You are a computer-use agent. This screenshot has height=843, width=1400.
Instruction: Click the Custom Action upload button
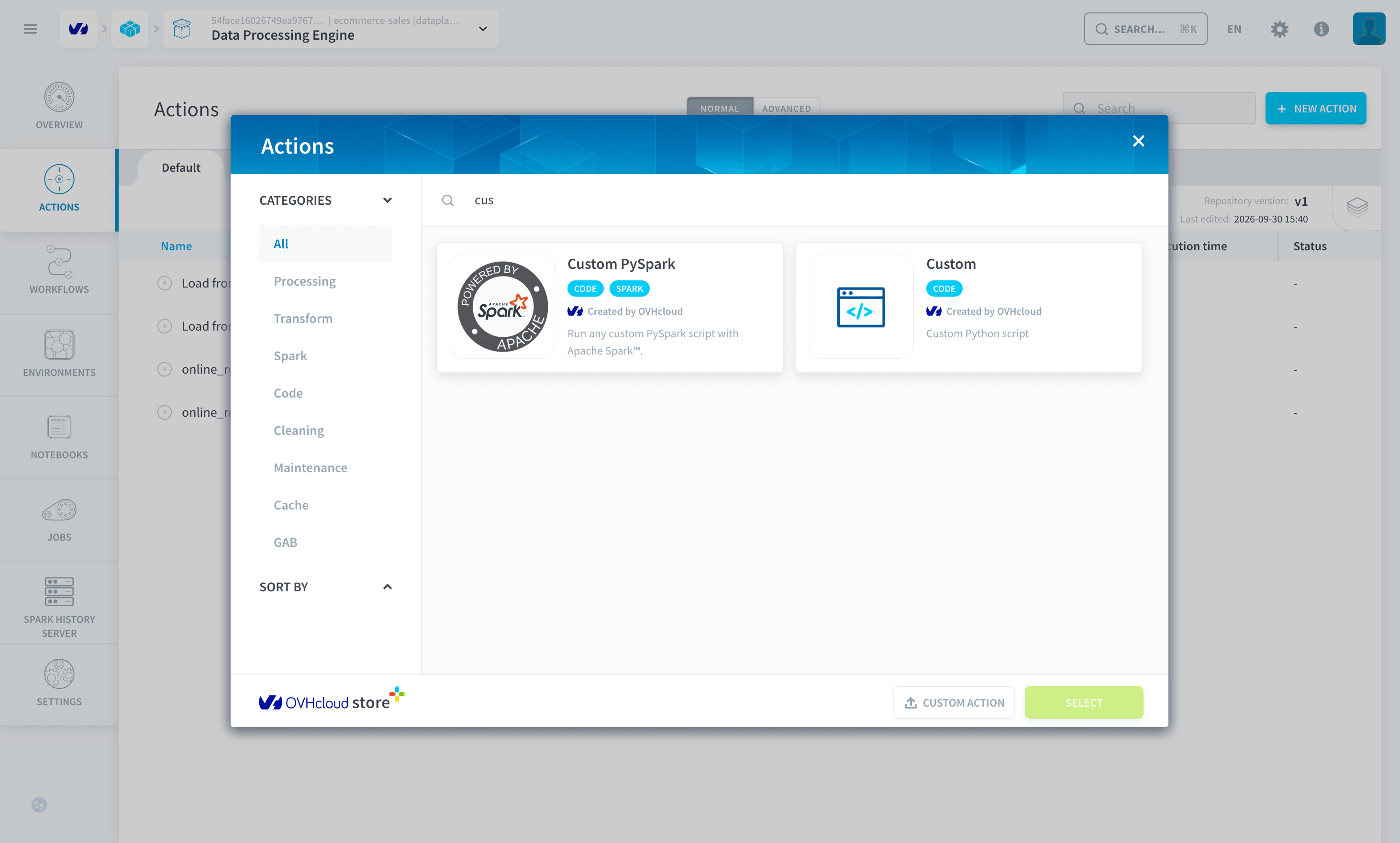(954, 703)
